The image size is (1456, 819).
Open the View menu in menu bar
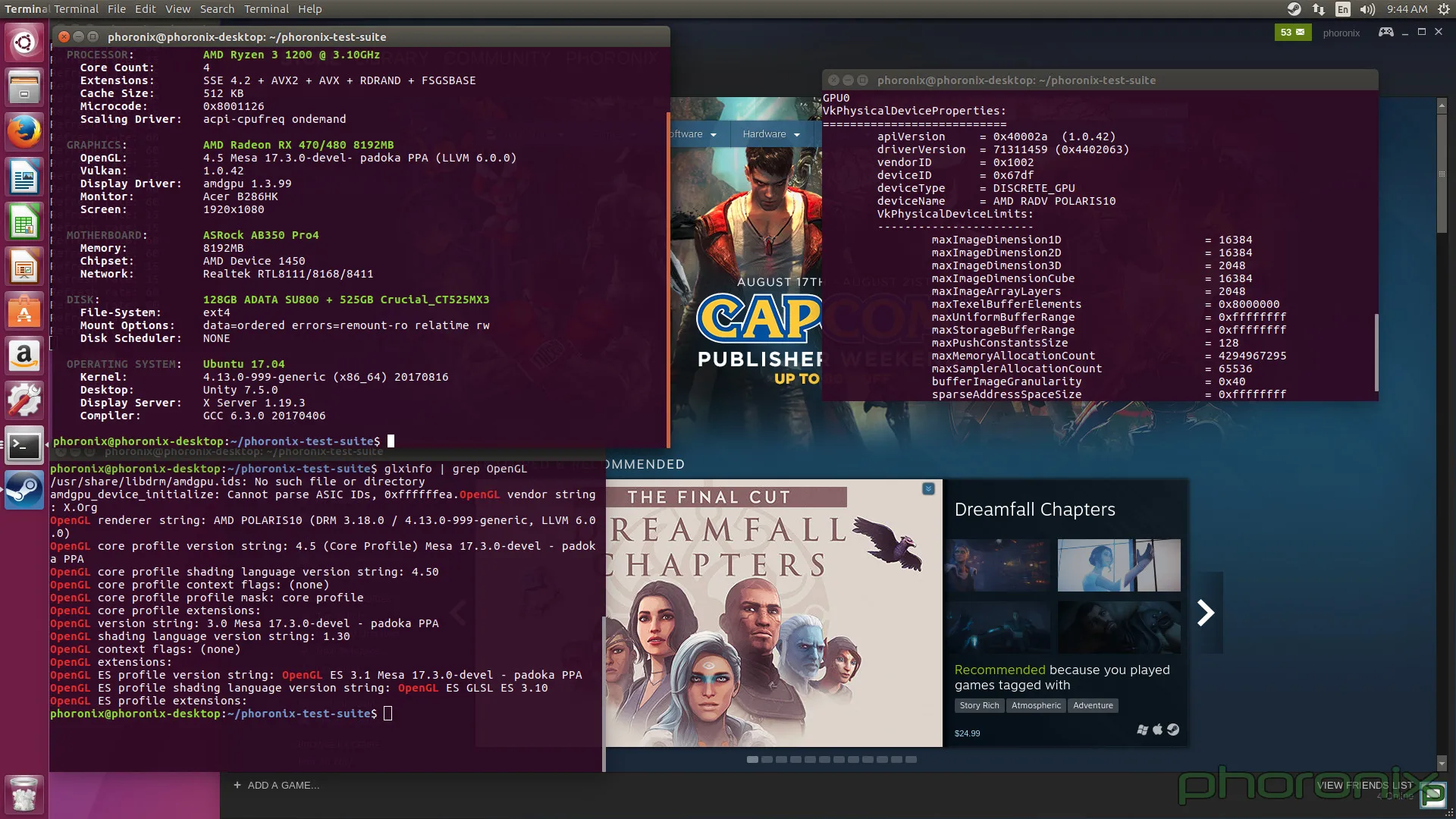pos(177,9)
